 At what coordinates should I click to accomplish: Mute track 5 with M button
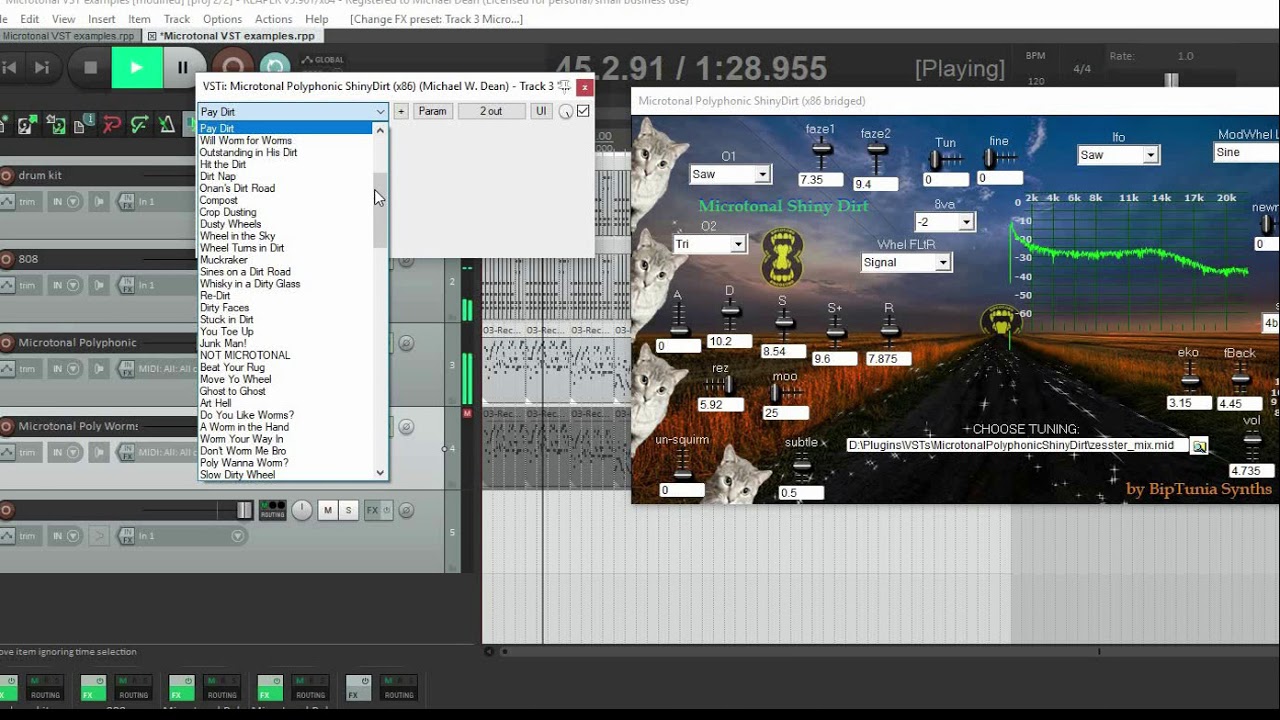click(327, 510)
